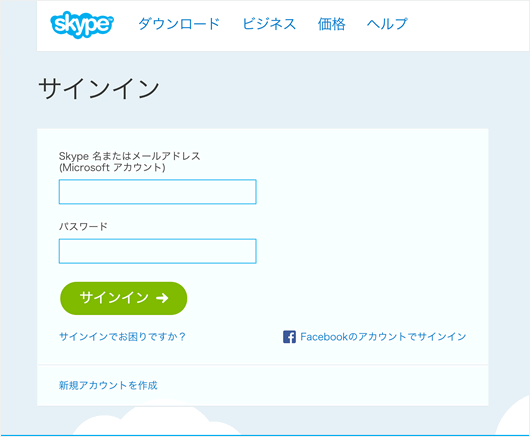The width and height of the screenshot is (530, 437).
Task: Click the Facebook logo icon
Action: [289, 337]
